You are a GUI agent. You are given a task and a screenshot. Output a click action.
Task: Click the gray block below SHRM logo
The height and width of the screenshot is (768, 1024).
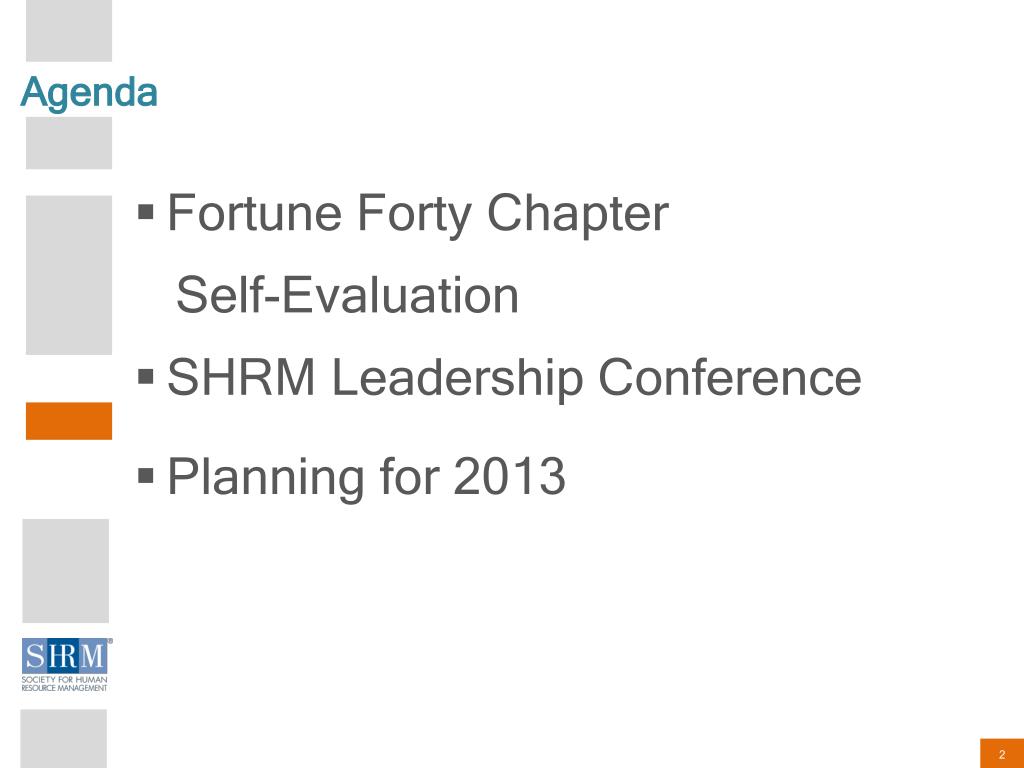[x=63, y=739]
